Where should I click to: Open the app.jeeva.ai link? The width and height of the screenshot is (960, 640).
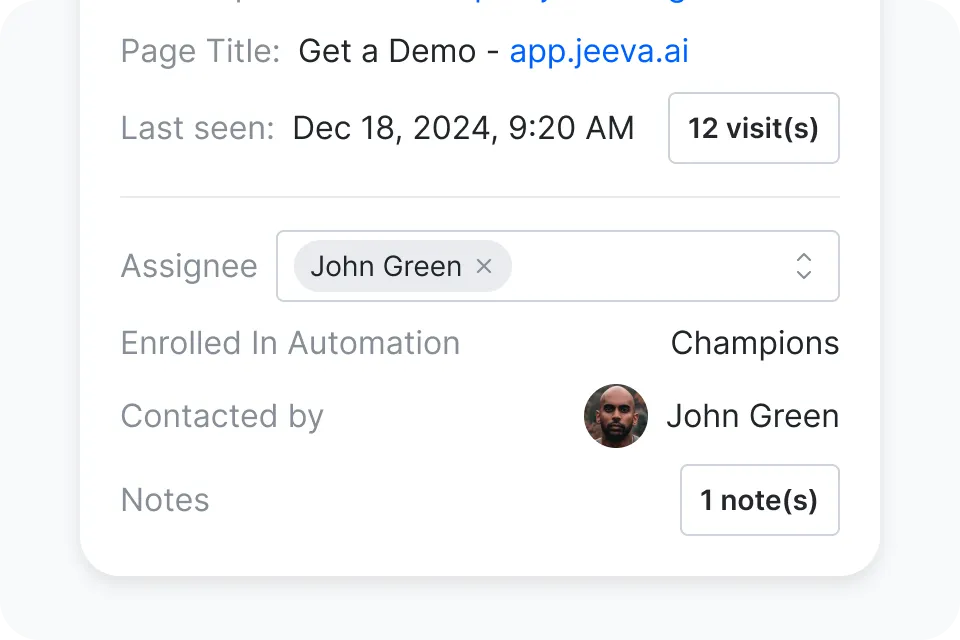(x=599, y=51)
